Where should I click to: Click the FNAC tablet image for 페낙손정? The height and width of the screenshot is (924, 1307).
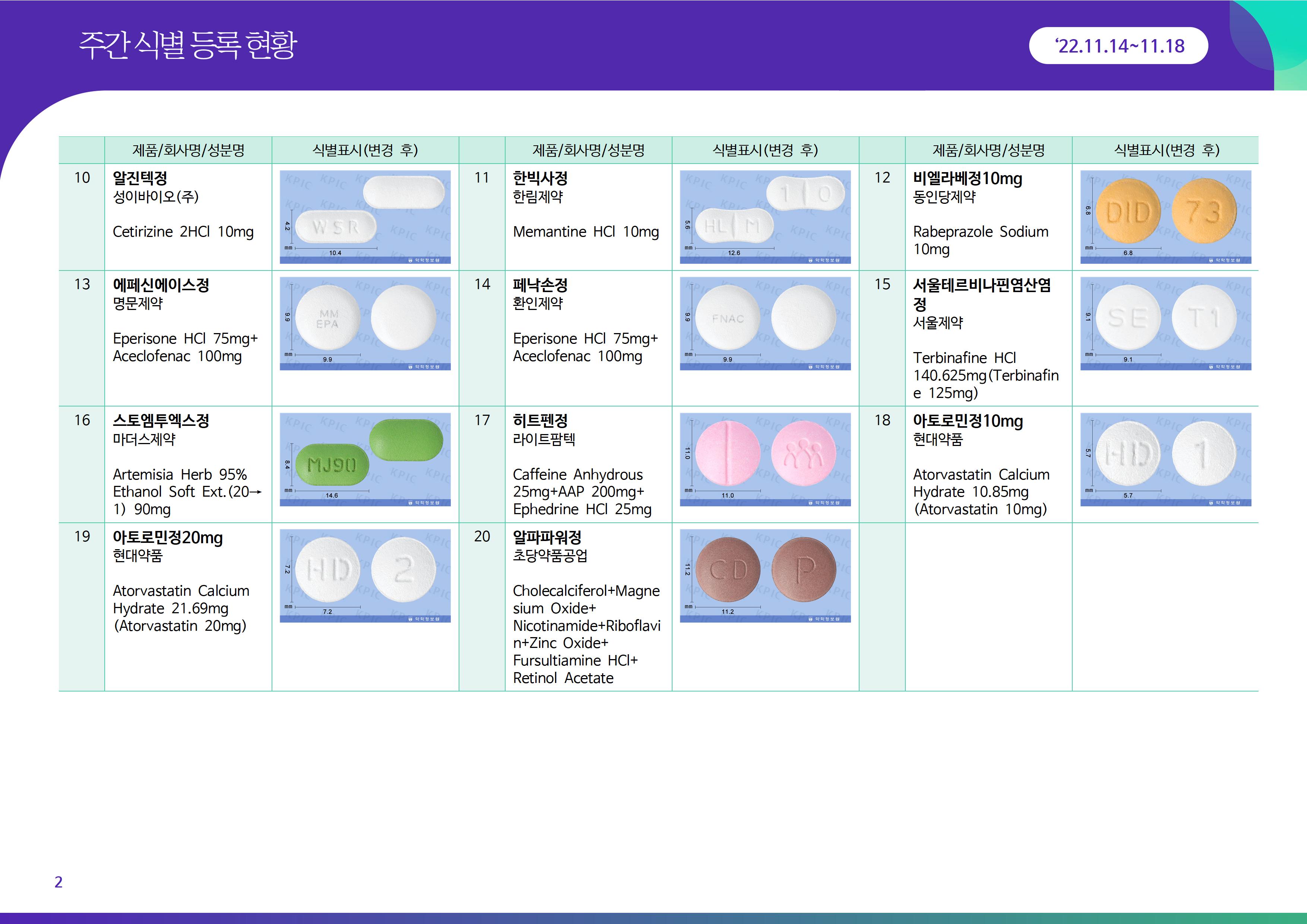coord(765,323)
